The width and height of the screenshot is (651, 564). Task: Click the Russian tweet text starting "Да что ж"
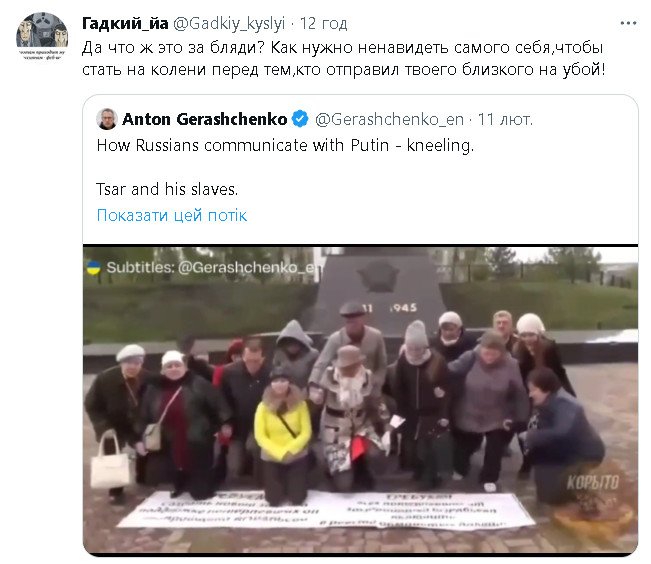click(x=343, y=59)
